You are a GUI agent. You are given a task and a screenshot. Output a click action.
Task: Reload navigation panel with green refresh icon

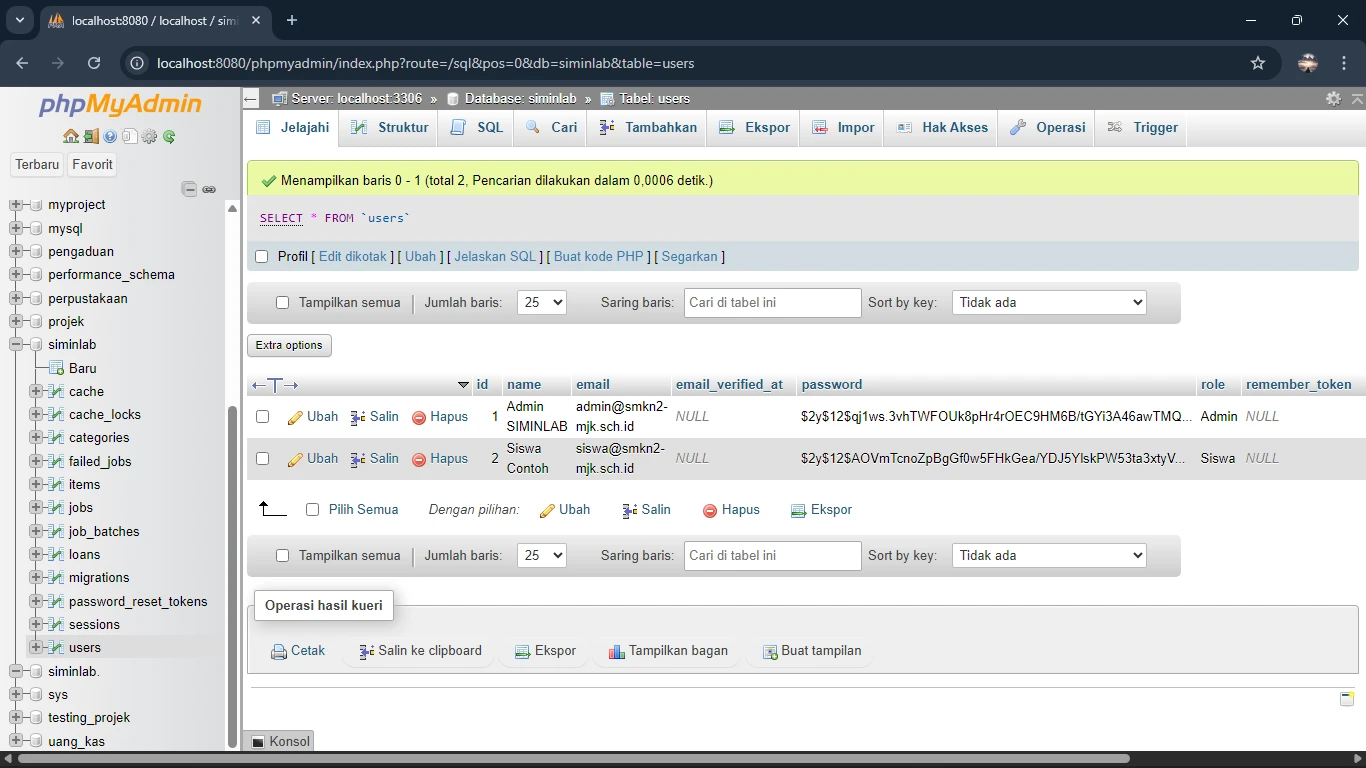tap(169, 137)
